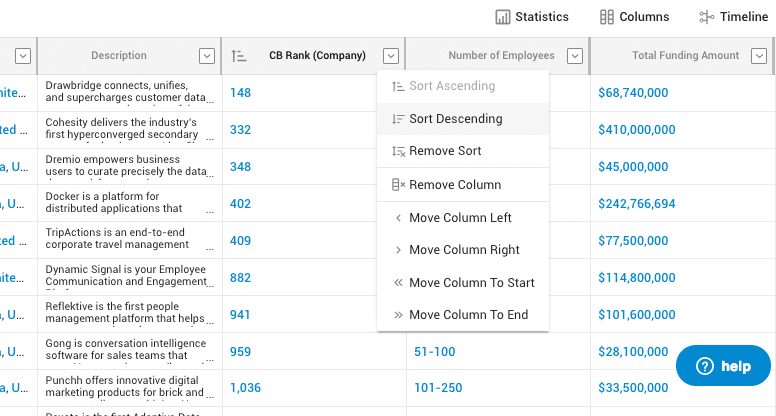Open the Statistics view
Image resolution: width=776 pixels, height=416 pixels.
(532, 17)
